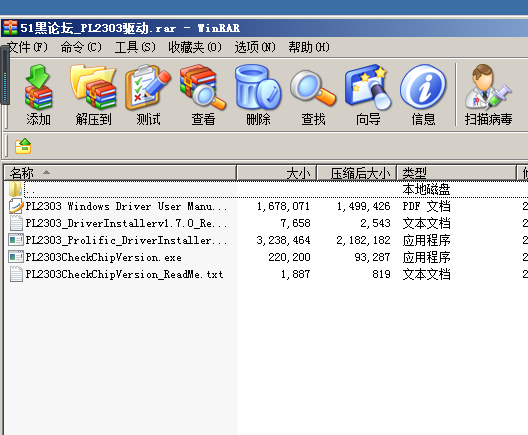The image size is (528, 435).
Task: Click the 解压到 (Extract To) icon
Action: [x=93, y=94]
